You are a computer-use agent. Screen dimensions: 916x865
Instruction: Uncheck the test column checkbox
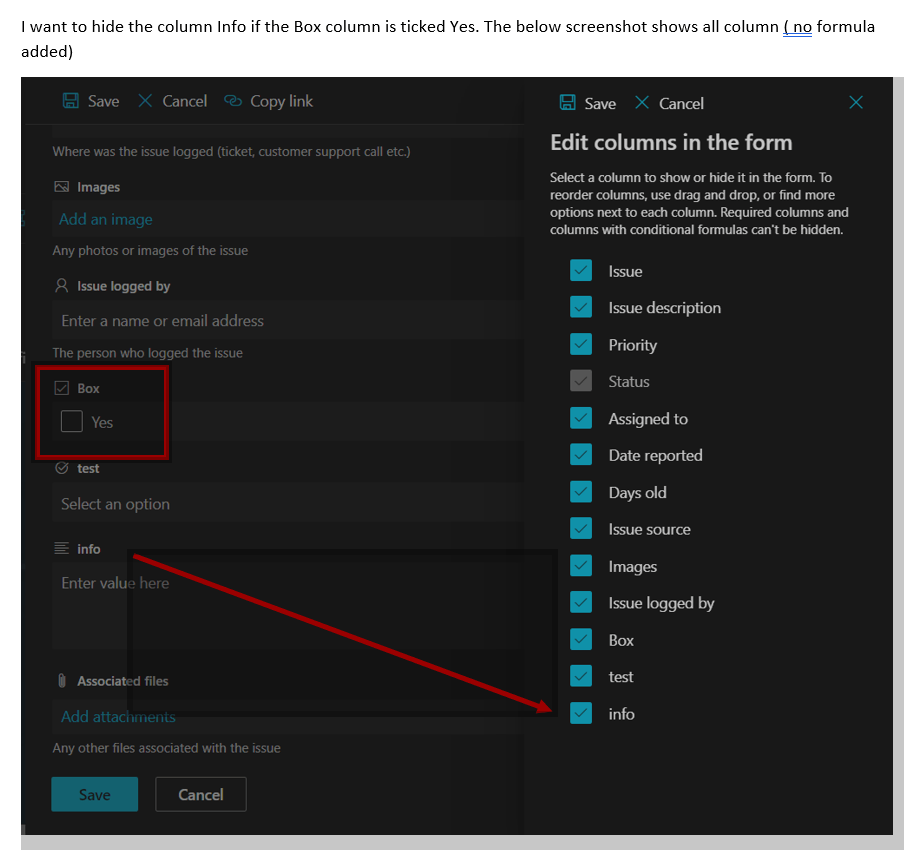[x=581, y=676]
